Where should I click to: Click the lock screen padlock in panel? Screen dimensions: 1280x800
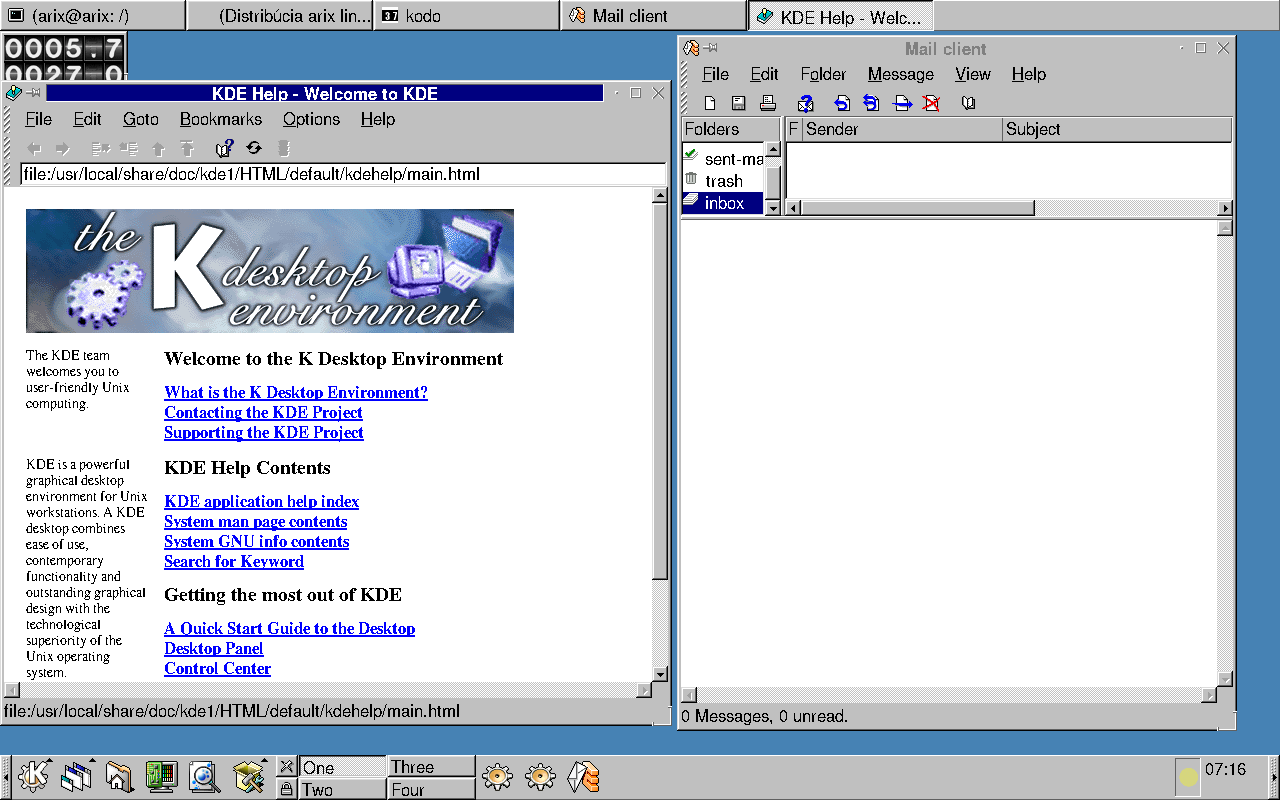pyautogui.click(x=286, y=789)
